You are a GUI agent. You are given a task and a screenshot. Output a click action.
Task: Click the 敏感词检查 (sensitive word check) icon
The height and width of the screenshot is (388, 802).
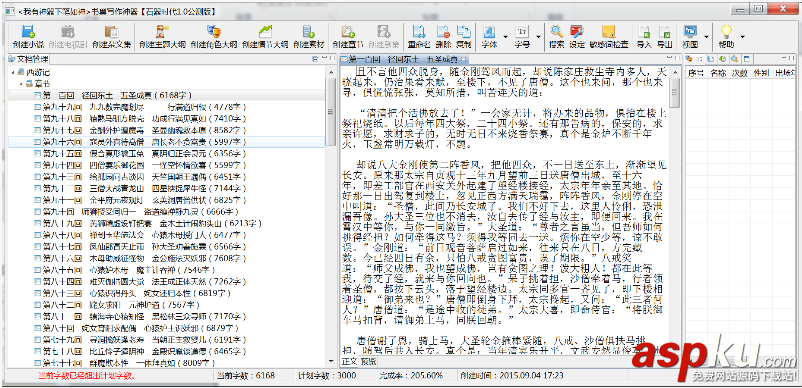point(609,32)
